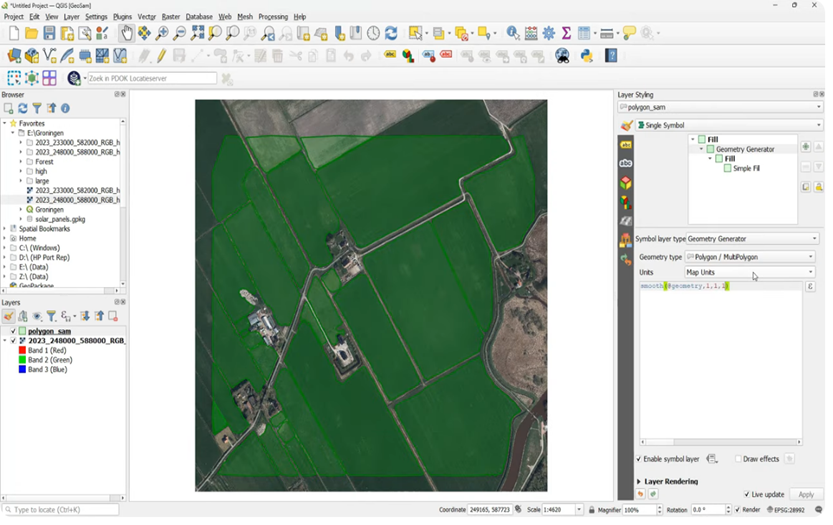The height and width of the screenshot is (525, 833).
Task: Select Simple Fill in the symbol tree
Action: (x=746, y=168)
